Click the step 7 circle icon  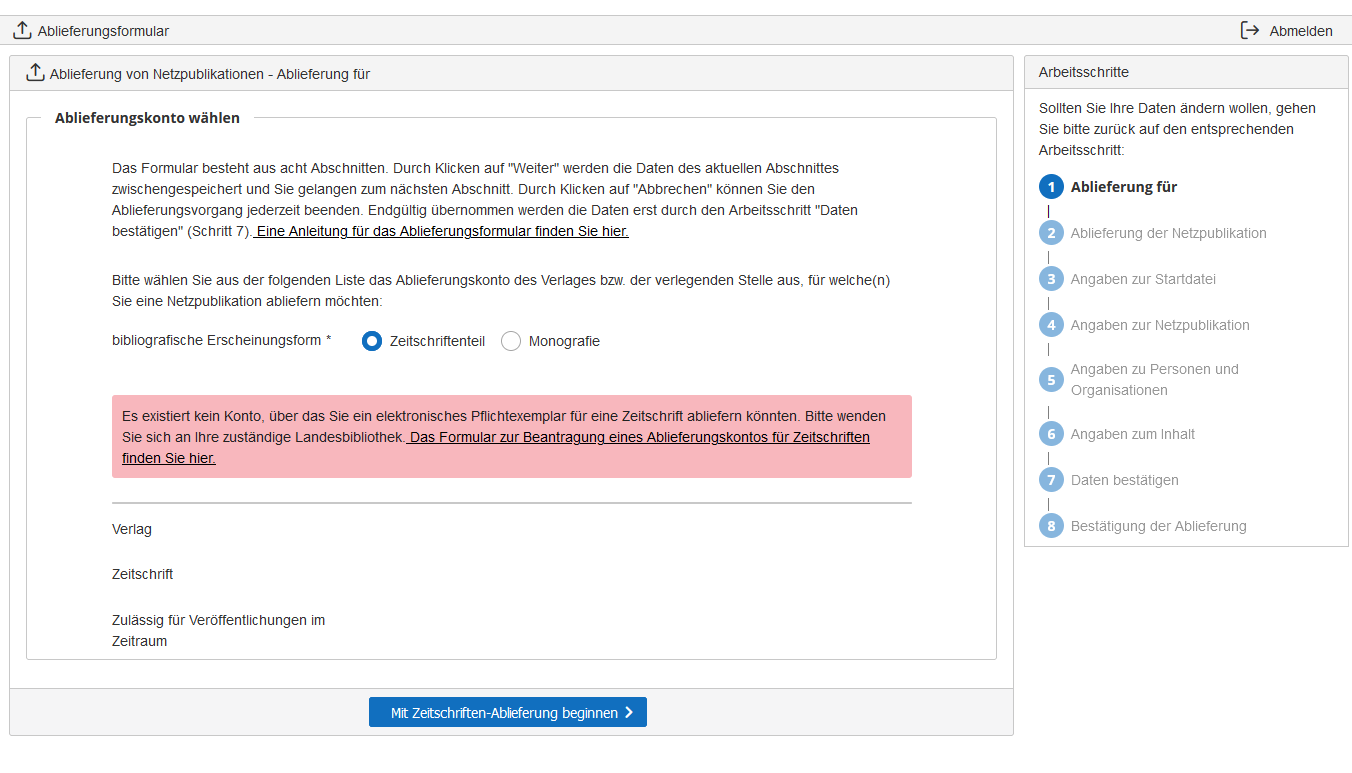click(x=1051, y=480)
